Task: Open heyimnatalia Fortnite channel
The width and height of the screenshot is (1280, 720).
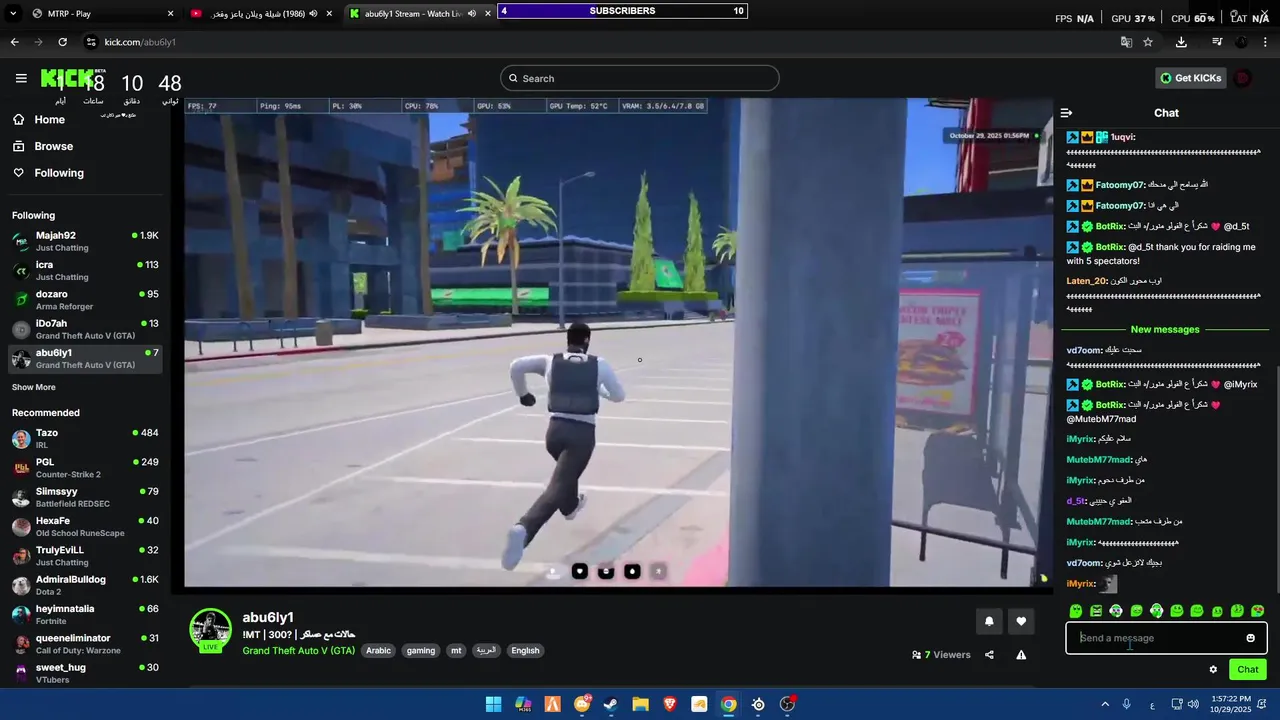Action: click(85, 614)
